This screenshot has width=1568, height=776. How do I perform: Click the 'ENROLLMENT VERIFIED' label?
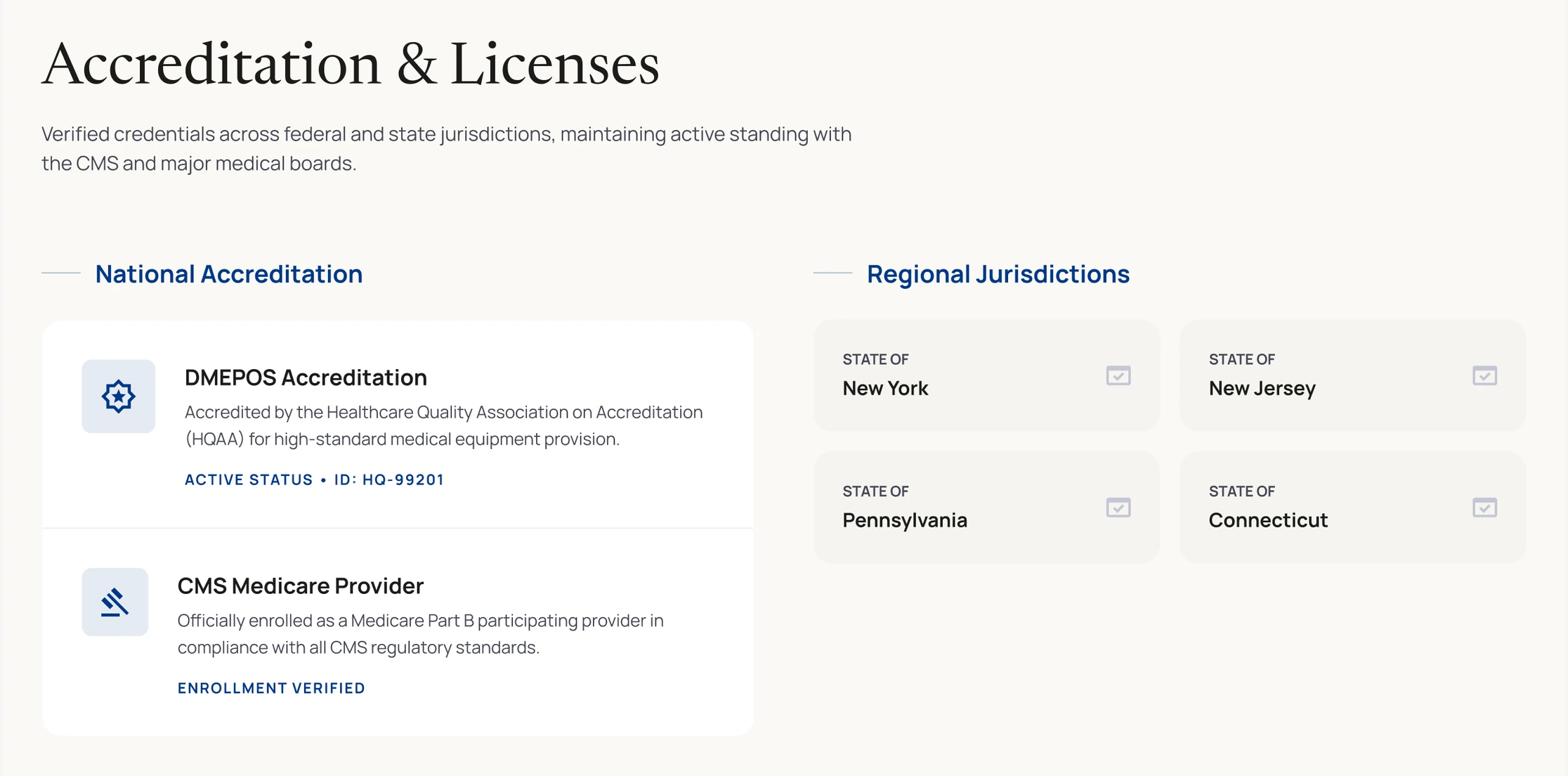[271, 688]
